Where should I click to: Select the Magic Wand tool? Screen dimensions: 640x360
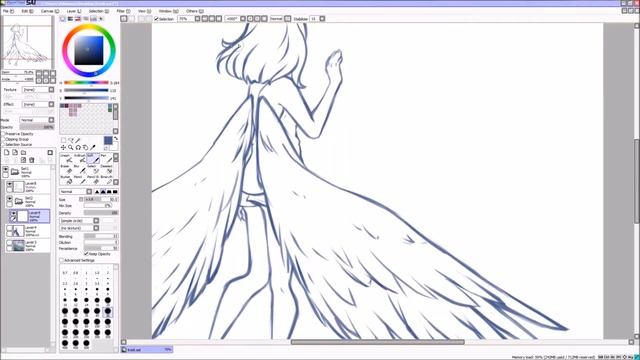coord(78,140)
